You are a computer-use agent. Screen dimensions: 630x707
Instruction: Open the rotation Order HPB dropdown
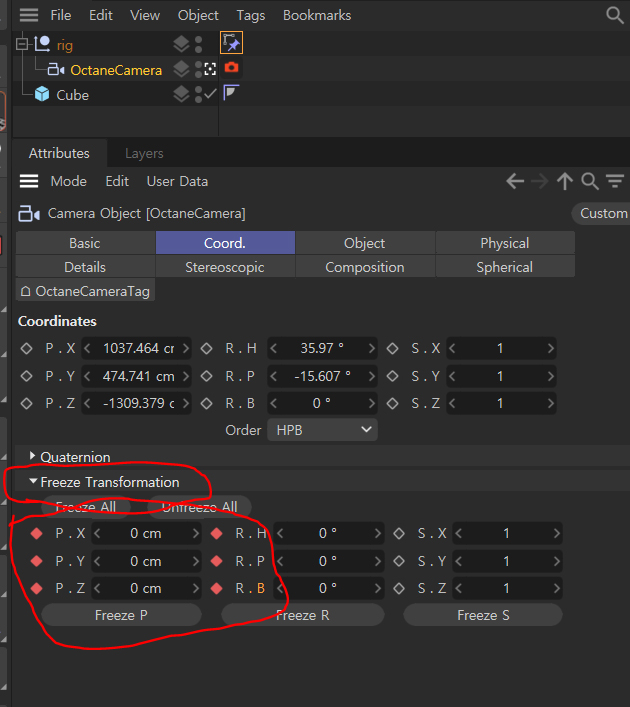pyautogui.click(x=322, y=430)
